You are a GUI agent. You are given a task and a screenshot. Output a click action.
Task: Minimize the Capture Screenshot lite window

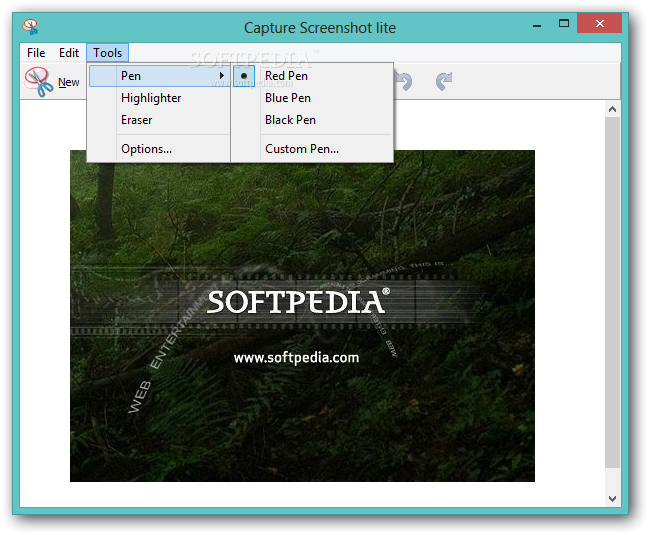click(537, 24)
